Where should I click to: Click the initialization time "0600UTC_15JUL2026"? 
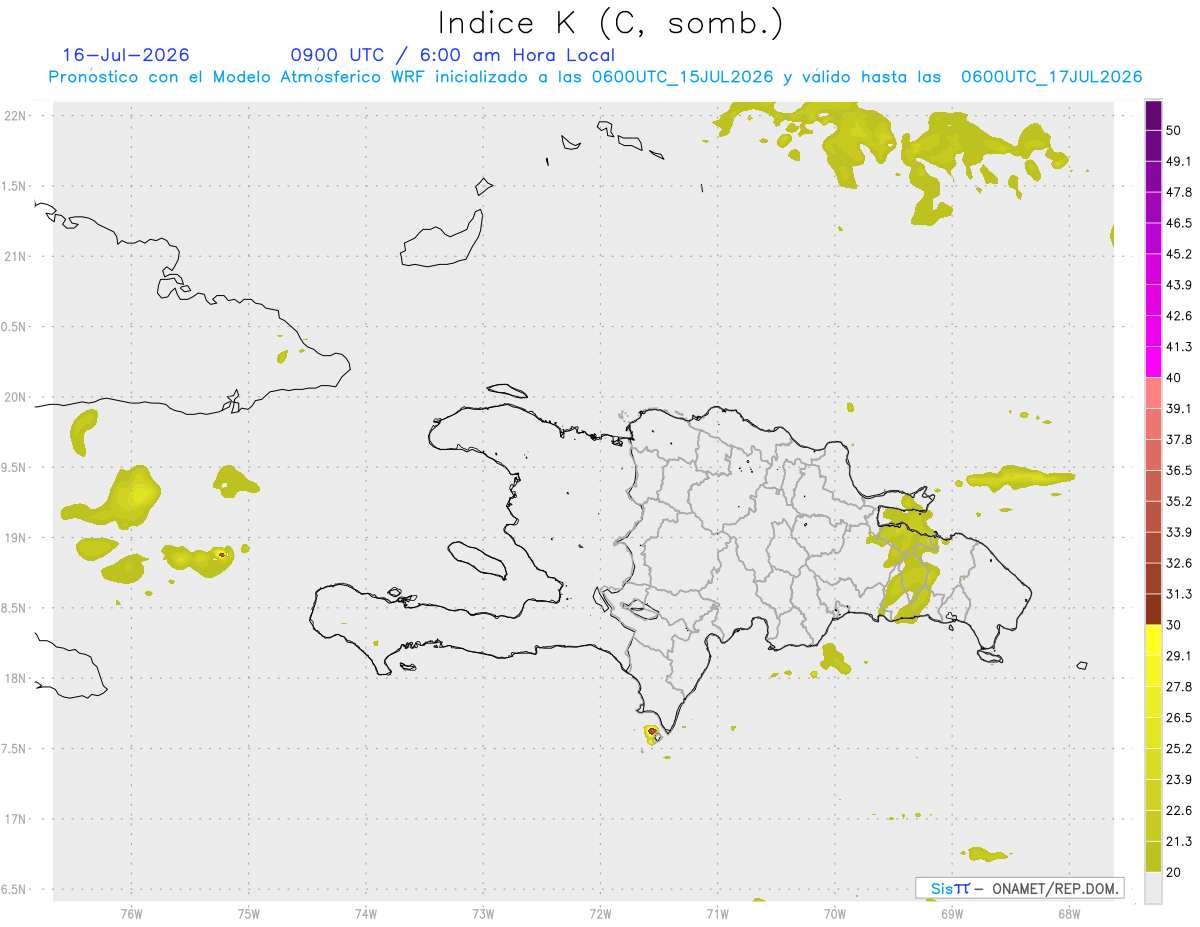683,77
